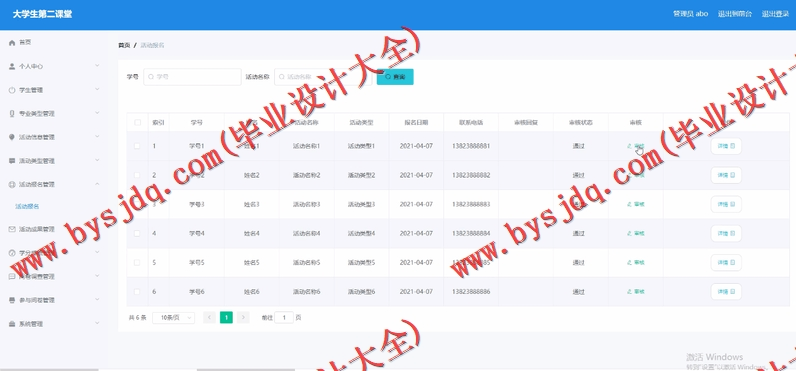Click the 查询 search button

tap(395, 77)
